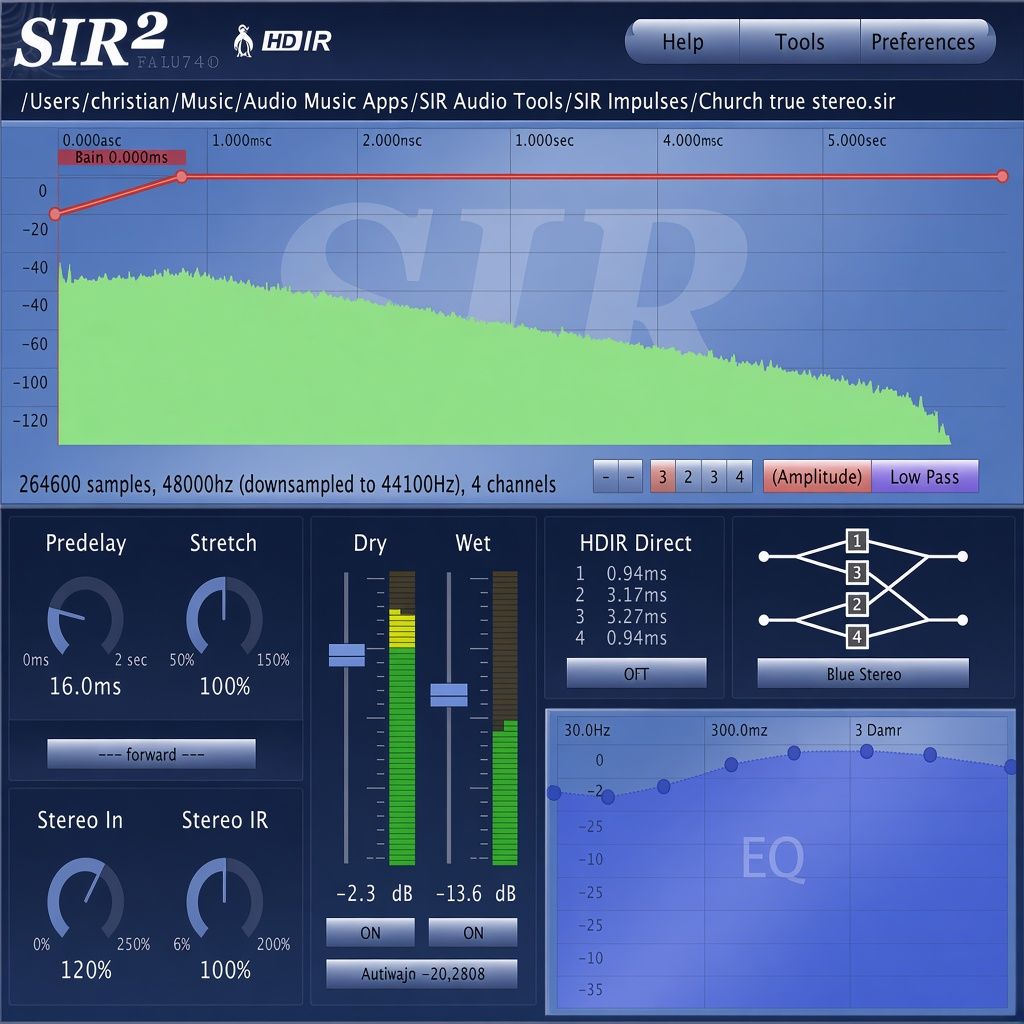Image resolution: width=1024 pixels, height=1024 pixels.
Task: Click the left minus button beside channel buttons
Action: (x=605, y=477)
